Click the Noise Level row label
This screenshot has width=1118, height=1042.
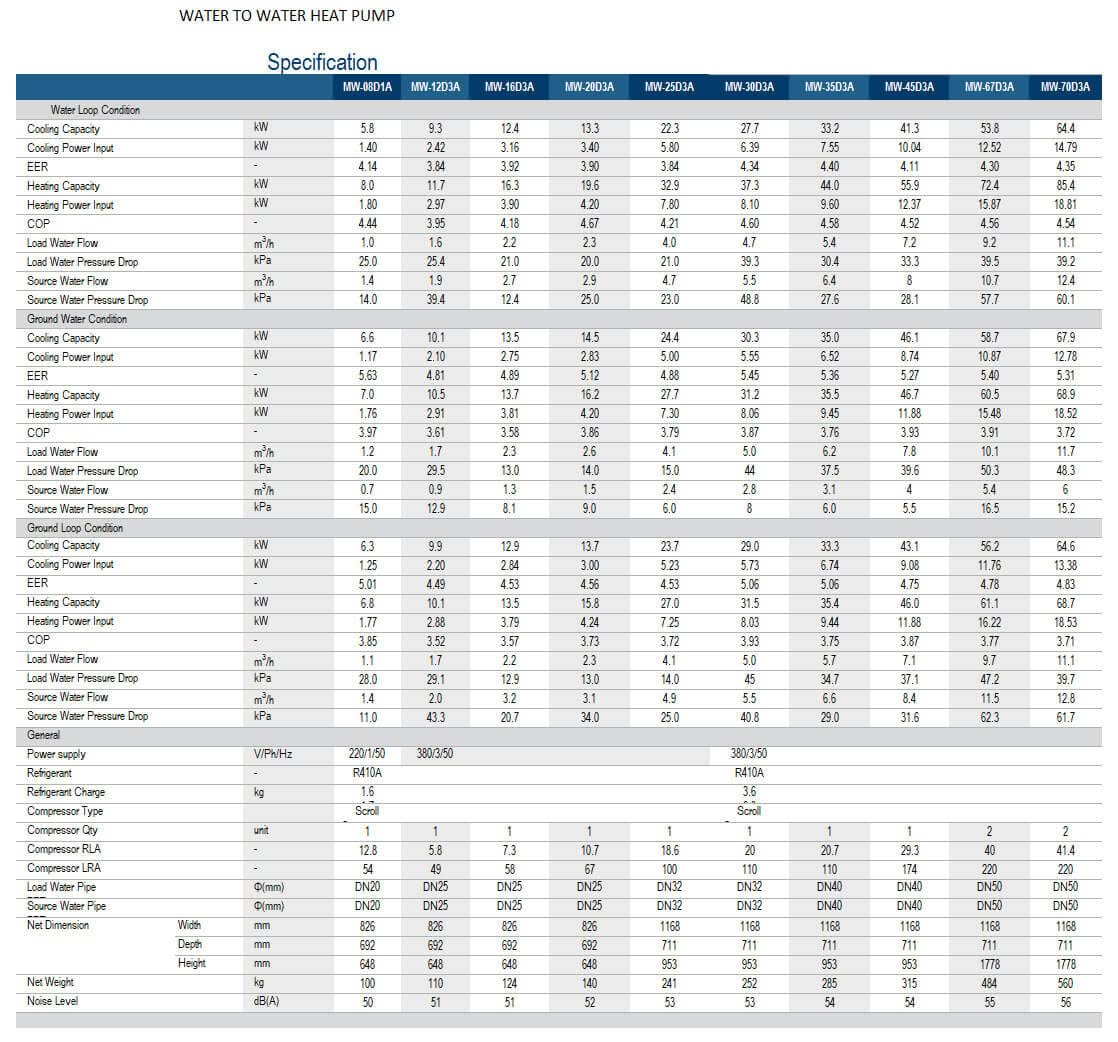pos(52,1001)
